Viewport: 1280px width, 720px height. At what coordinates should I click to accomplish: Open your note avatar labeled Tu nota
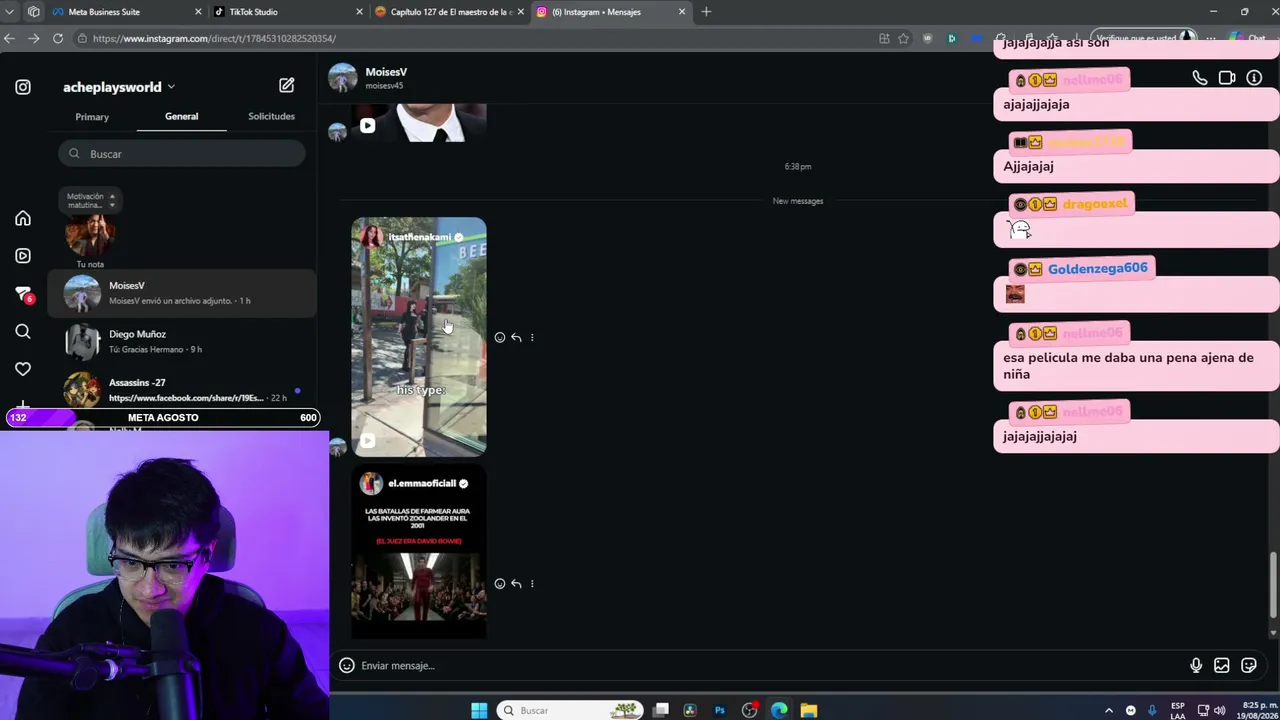pos(90,235)
